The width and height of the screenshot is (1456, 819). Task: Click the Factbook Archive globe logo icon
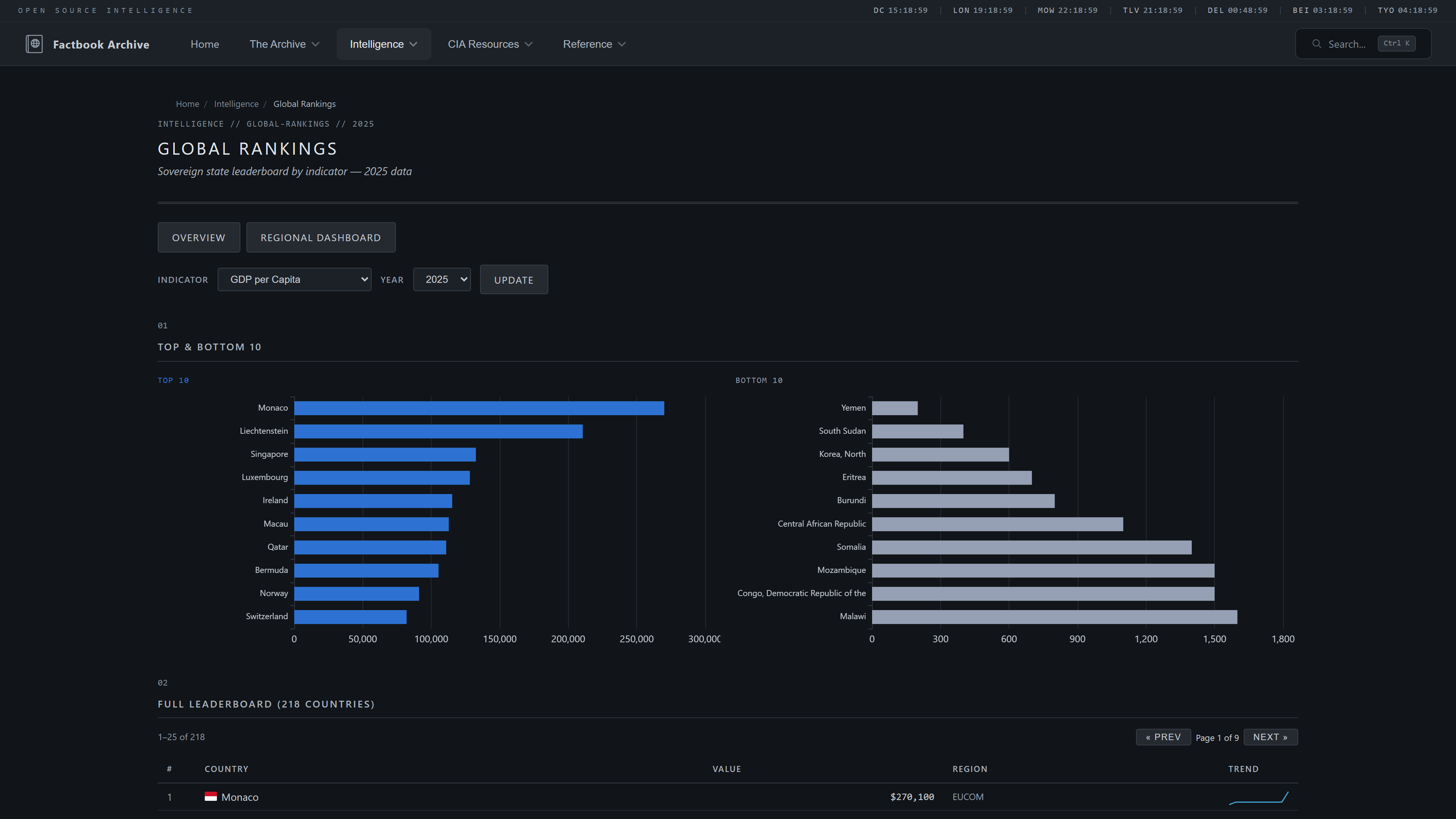click(34, 44)
